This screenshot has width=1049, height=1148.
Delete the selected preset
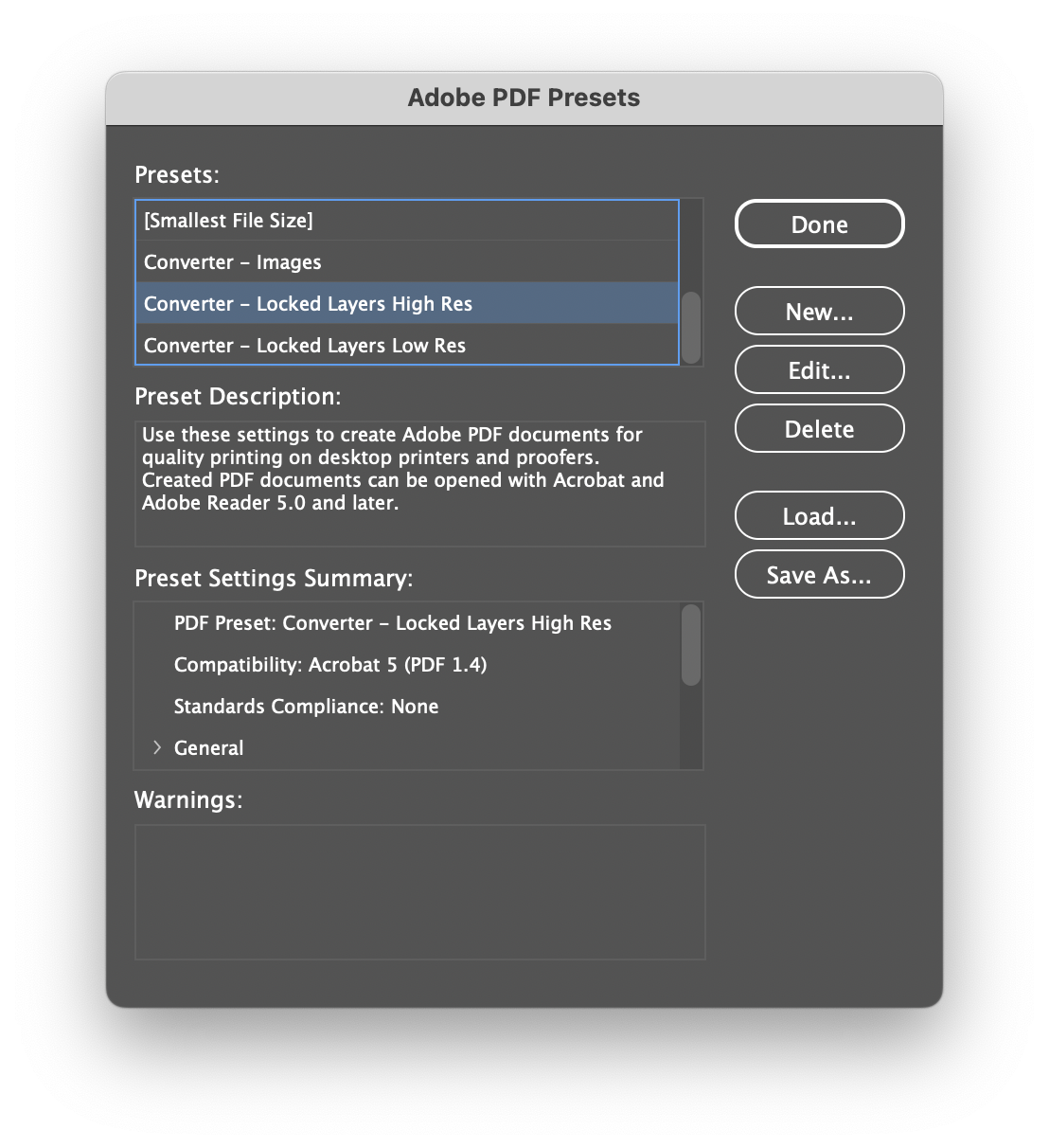[x=819, y=429]
